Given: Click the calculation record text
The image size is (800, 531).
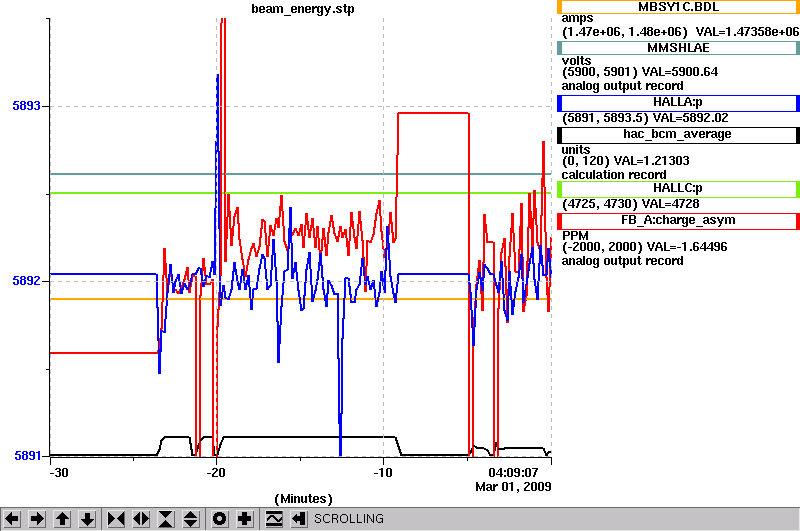Looking at the screenshot, I should (614, 174).
